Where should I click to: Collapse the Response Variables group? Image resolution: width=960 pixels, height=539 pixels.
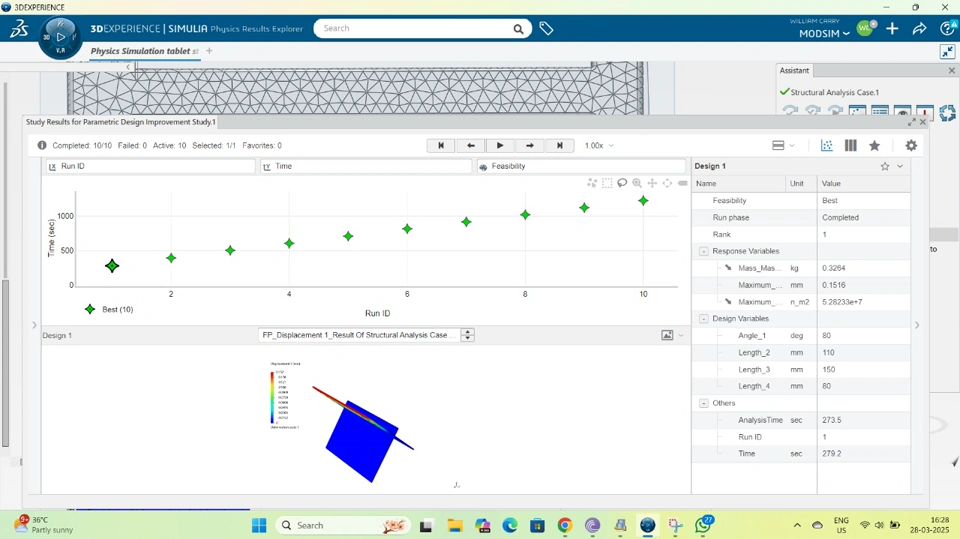[x=703, y=251]
